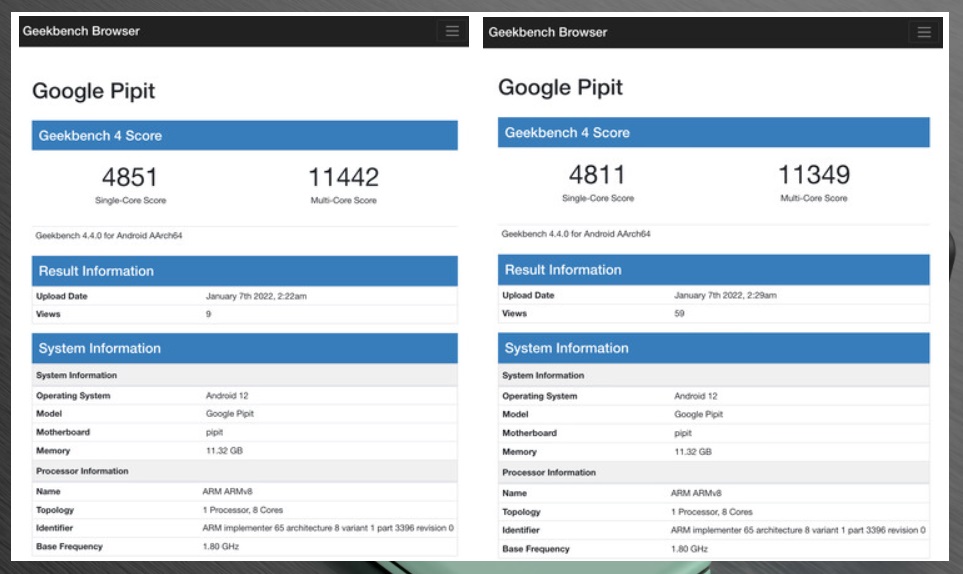The image size is (963, 574).
Task: Click motherboard value pipit in right panel
Action: coord(683,433)
